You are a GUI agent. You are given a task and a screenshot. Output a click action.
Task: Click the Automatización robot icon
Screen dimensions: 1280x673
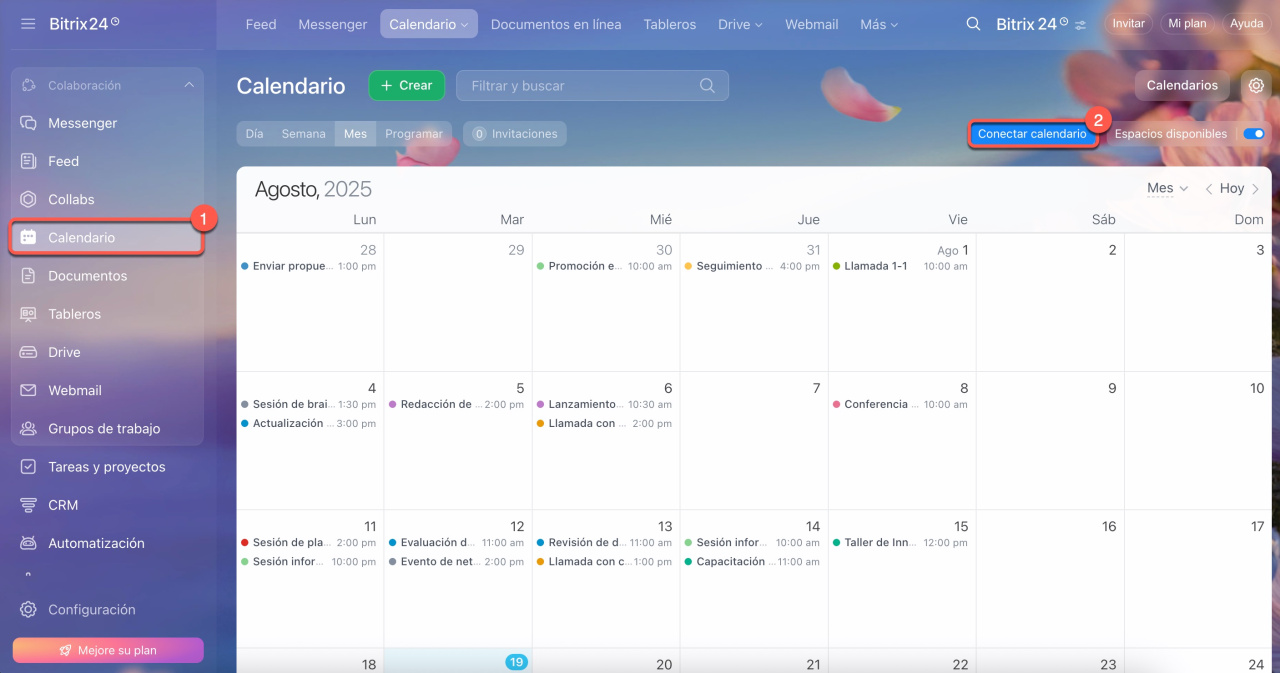tap(29, 543)
